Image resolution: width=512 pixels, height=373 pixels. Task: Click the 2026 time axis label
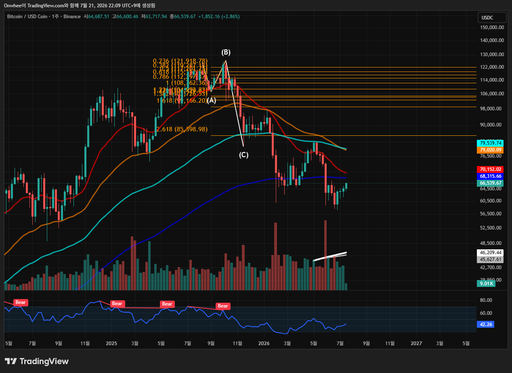coord(264,343)
